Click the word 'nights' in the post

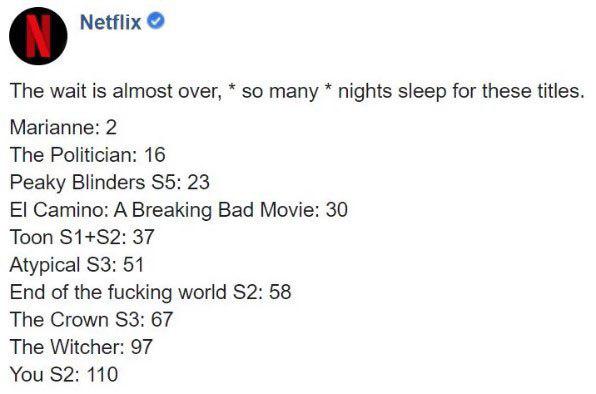(365, 92)
